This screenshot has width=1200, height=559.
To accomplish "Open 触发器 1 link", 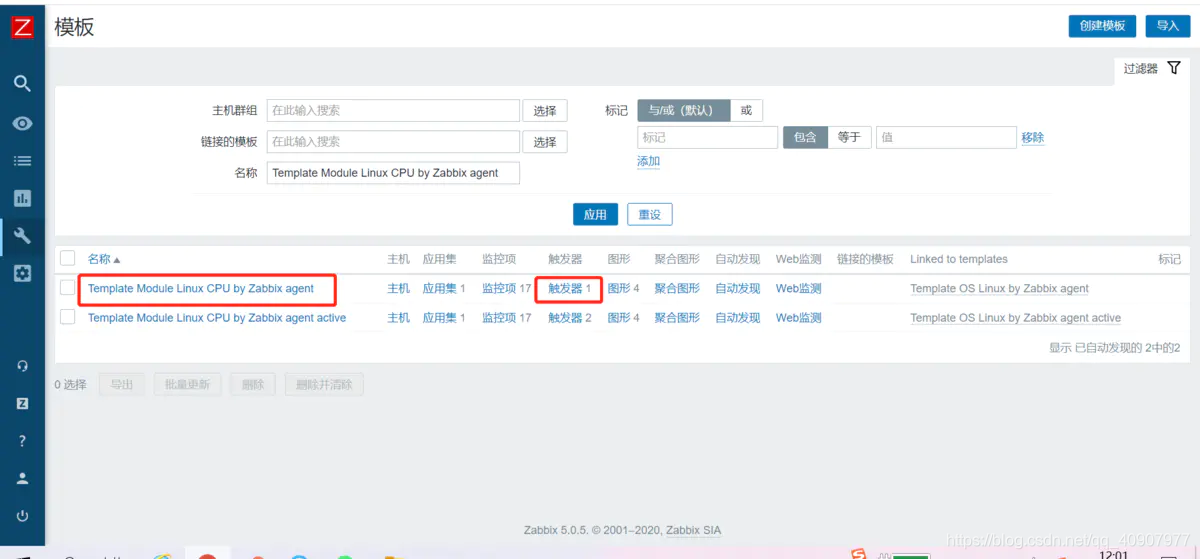I will [x=566, y=288].
